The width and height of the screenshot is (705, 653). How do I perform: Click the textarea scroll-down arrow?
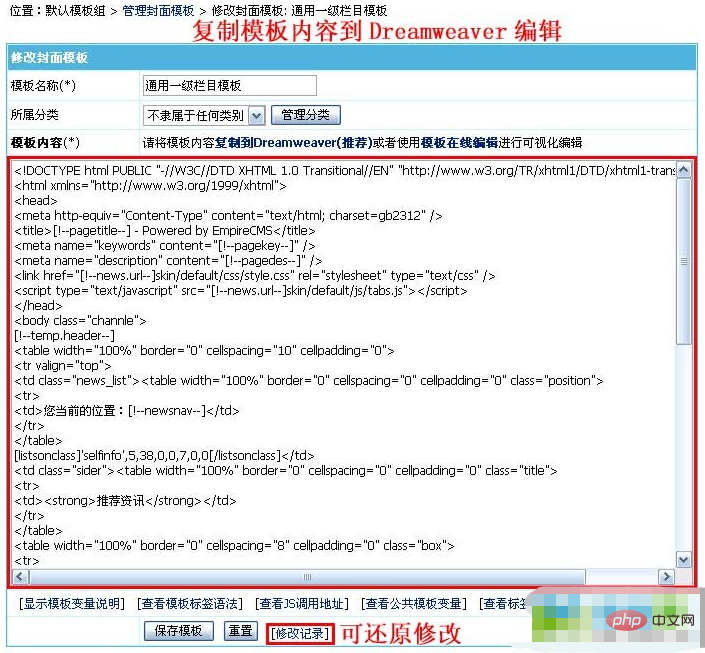pyautogui.click(x=683, y=560)
